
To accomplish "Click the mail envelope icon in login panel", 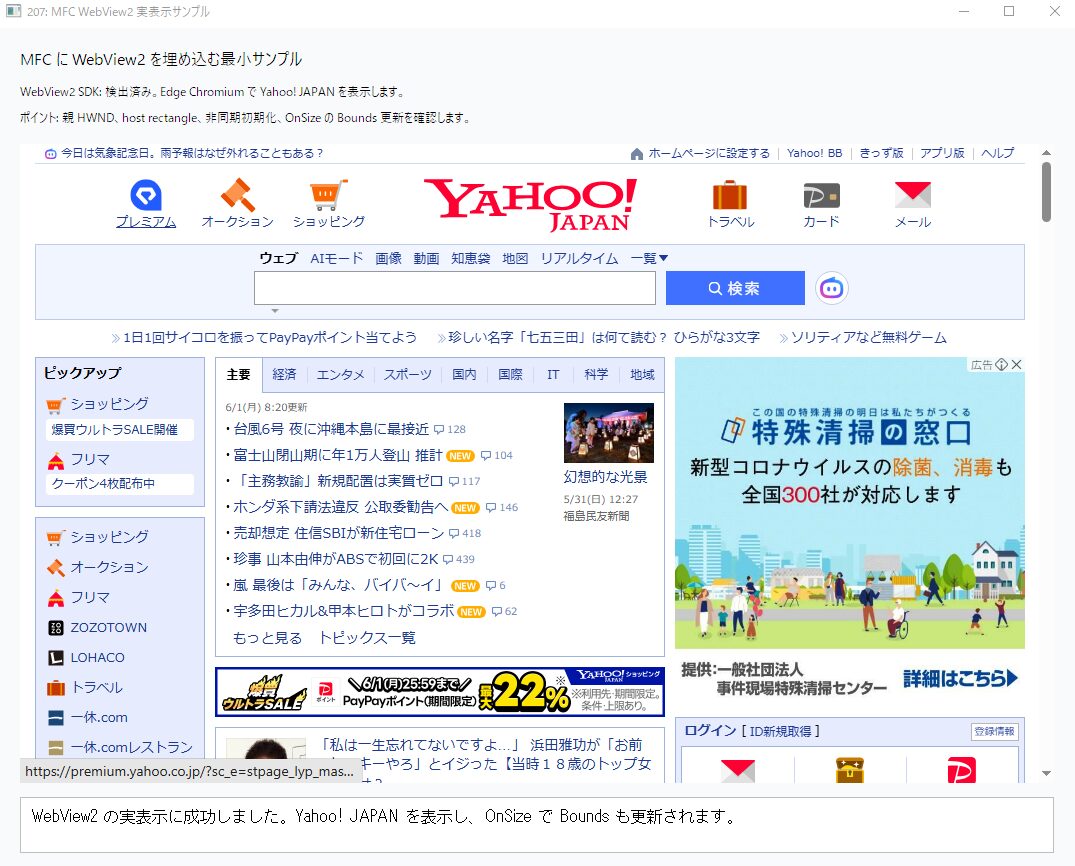I will click(738, 771).
